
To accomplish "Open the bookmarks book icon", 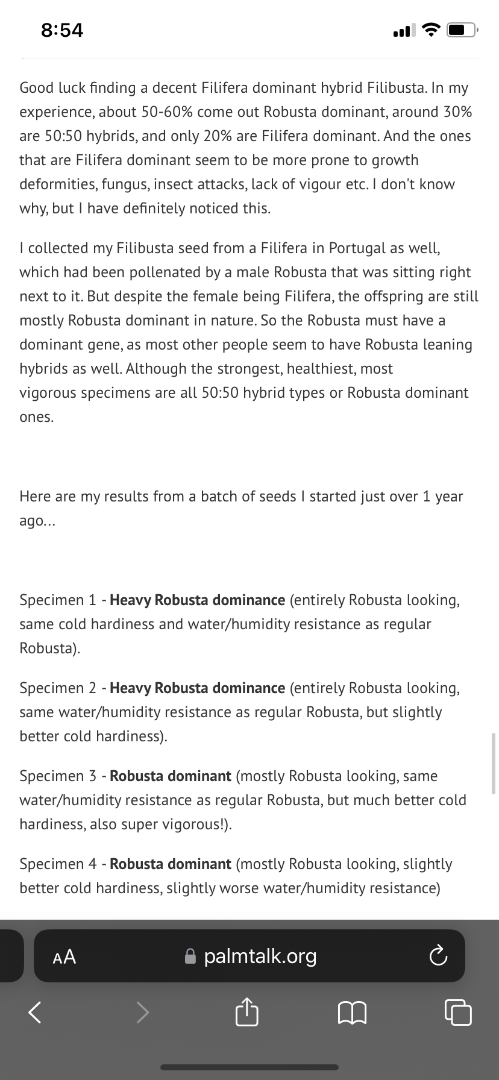I will pyautogui.click(x=352, y=1012).
